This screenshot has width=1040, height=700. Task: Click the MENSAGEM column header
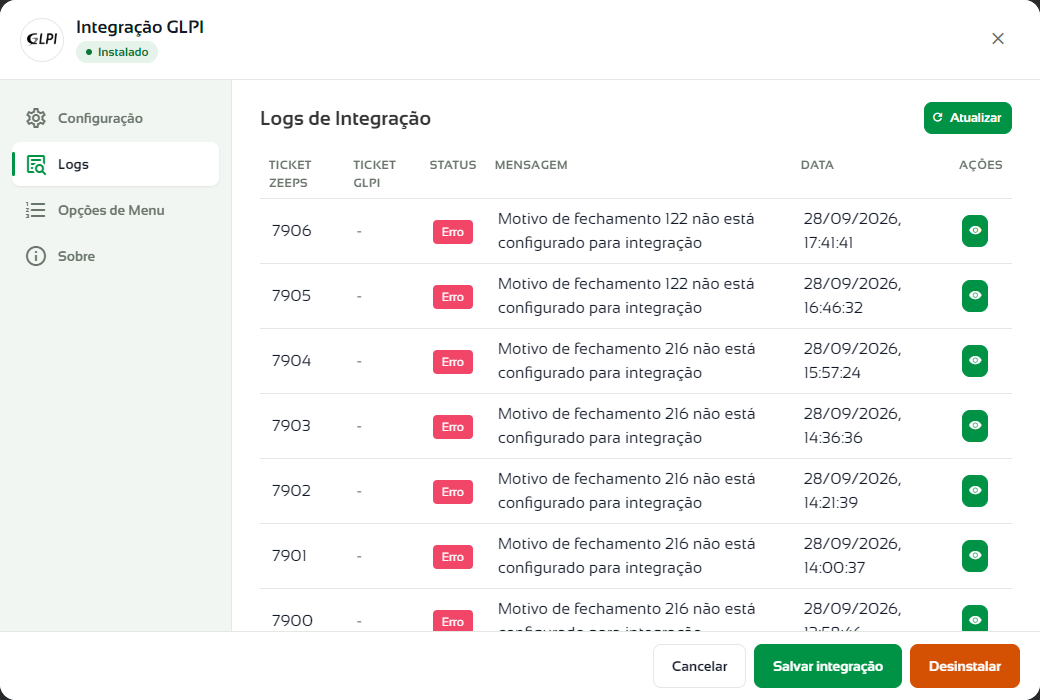[531, 165]
